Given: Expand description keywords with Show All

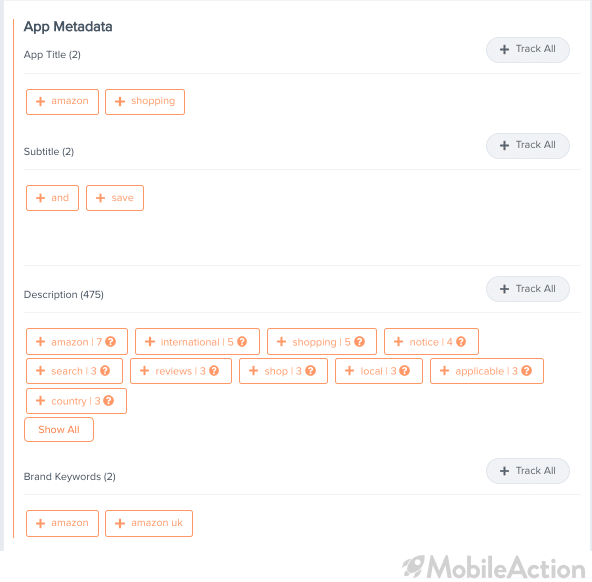Looking at the screenshot, I should (x=59, y=430).
